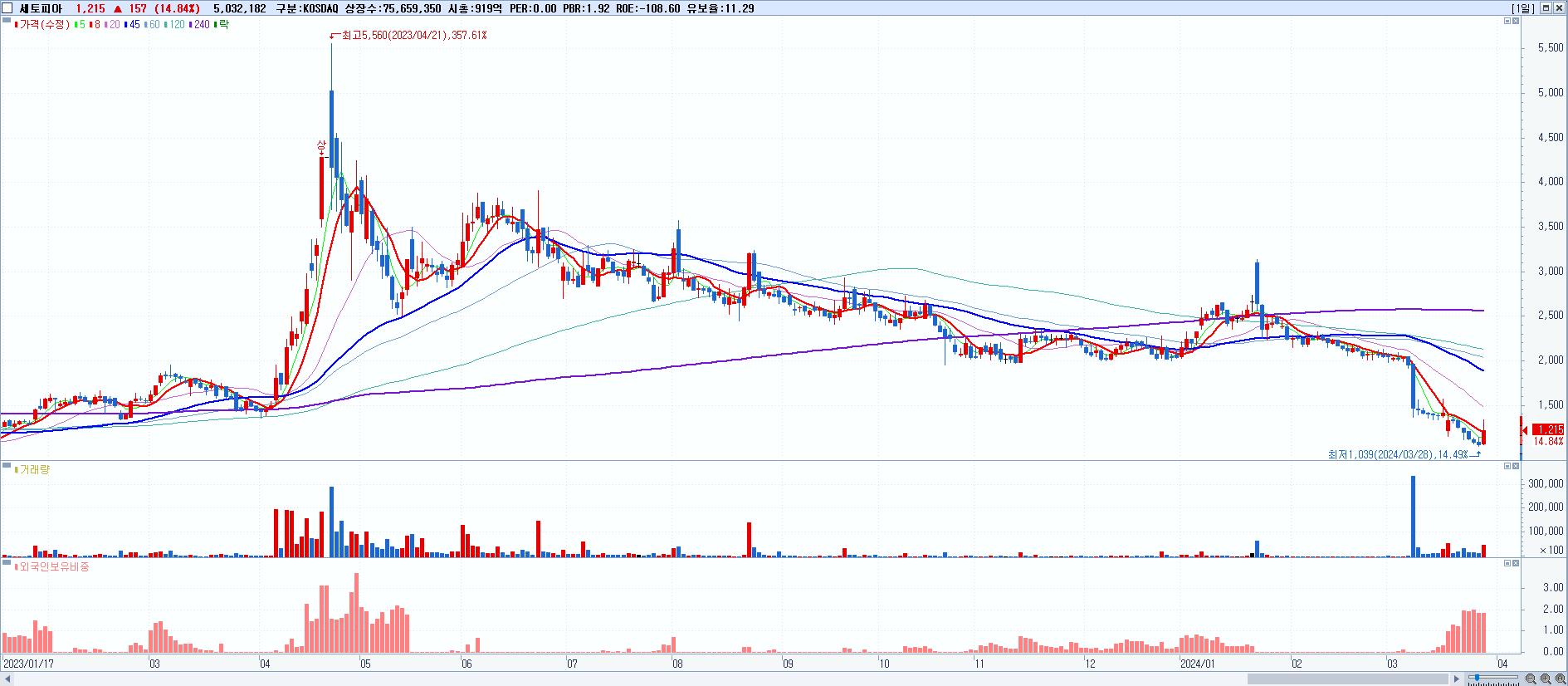
Task: Click the 5,032,182 volume figure
Action: tap(239, 8)
